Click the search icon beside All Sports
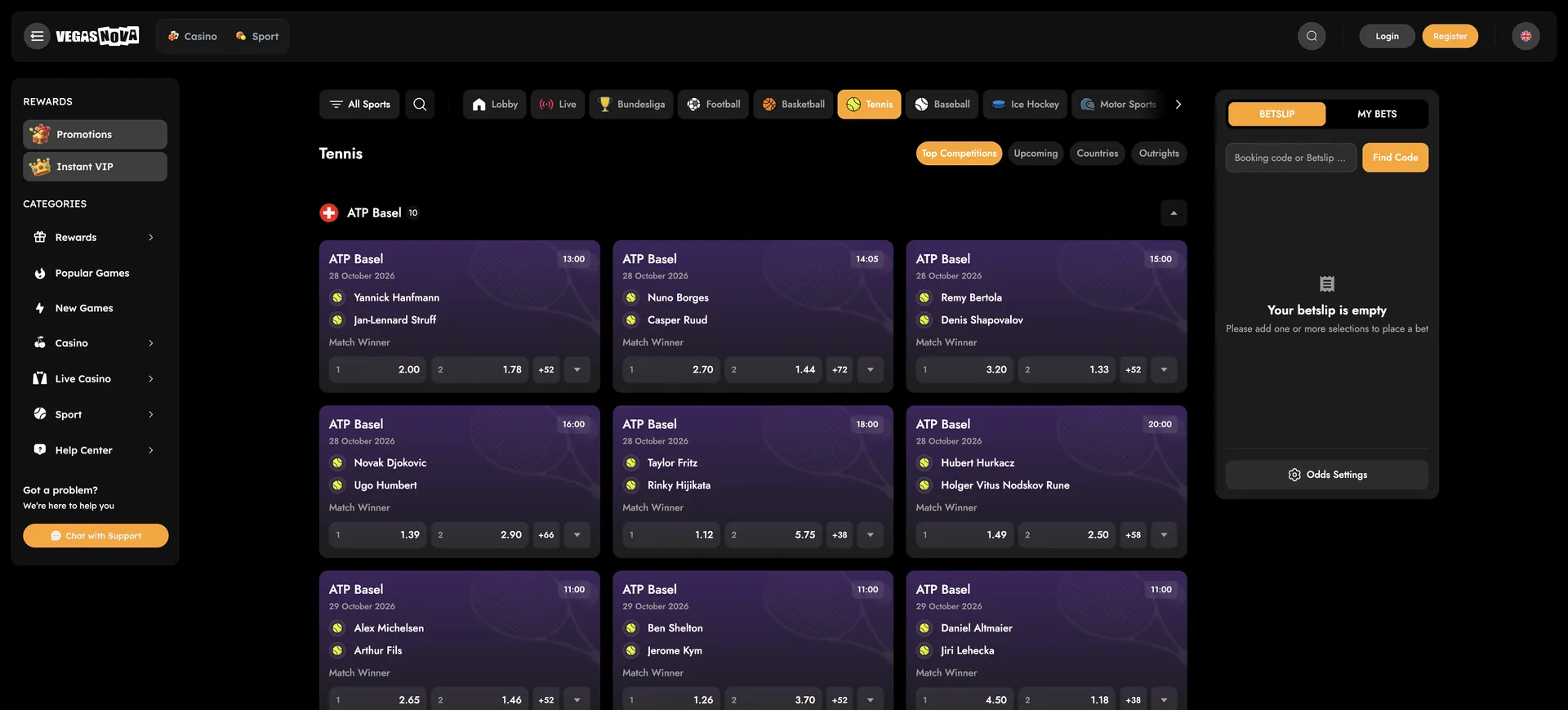Screen dimensions: 1568x710 tap(420, 105)
